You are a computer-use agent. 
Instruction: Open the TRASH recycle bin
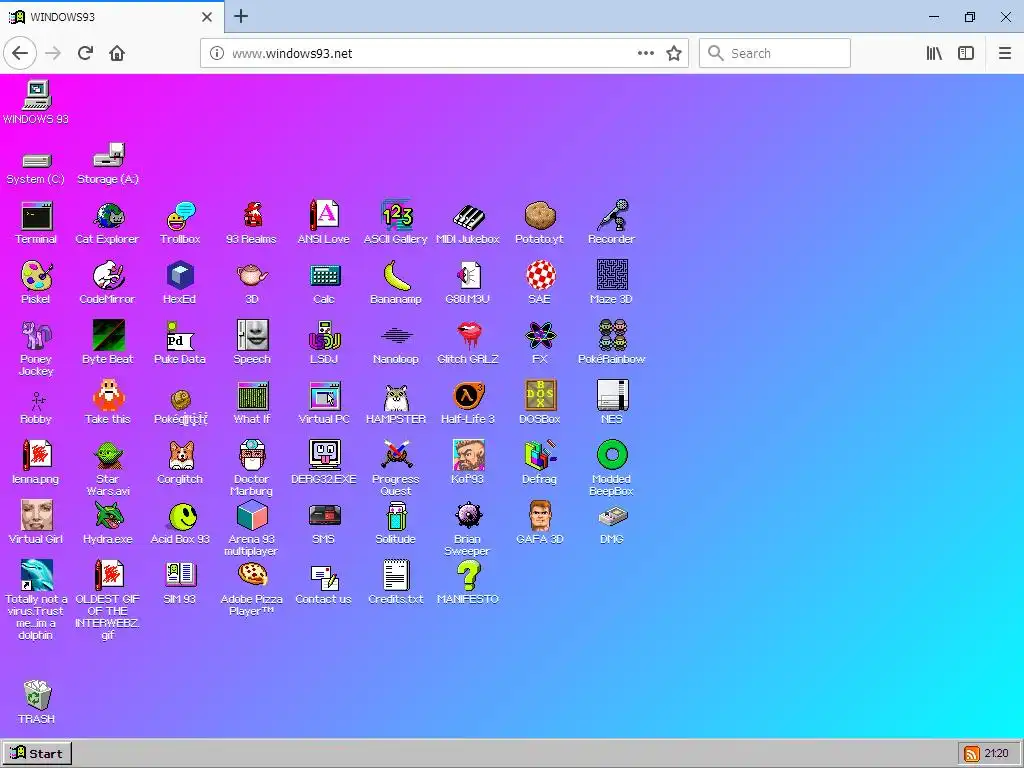point(37,695)
